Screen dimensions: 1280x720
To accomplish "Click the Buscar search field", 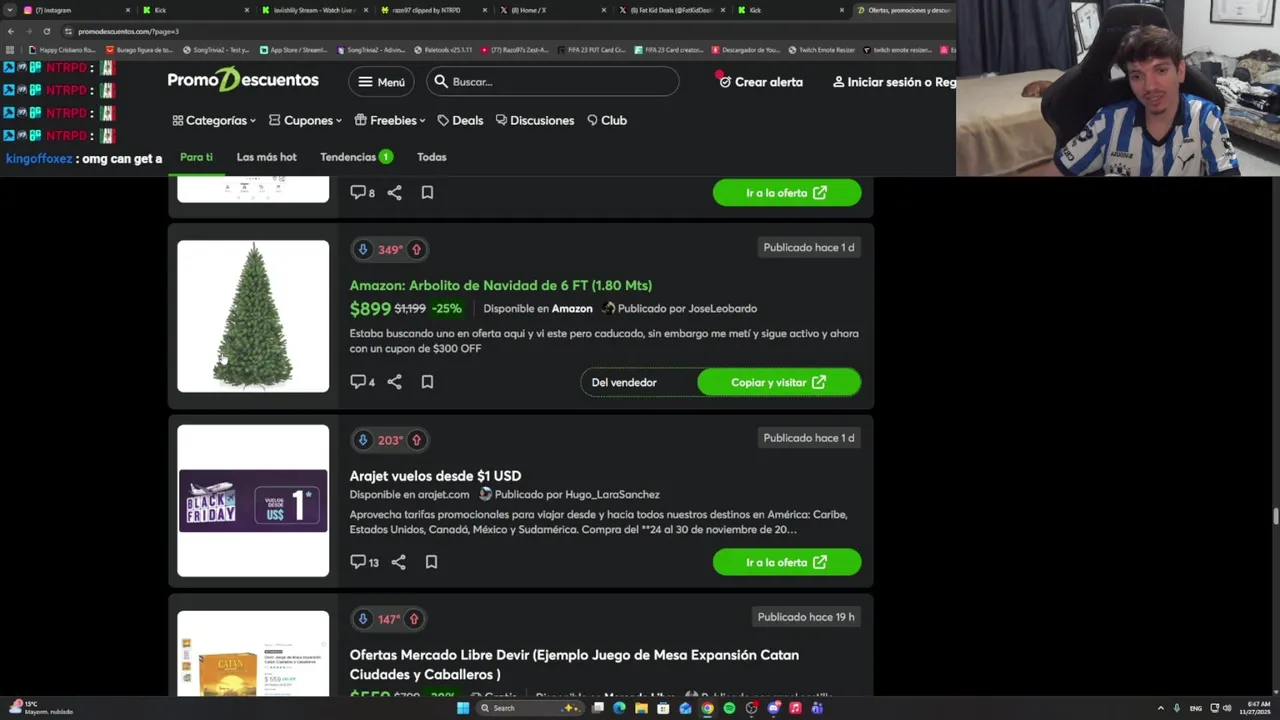I will pyautogui.click(x=553, y=82).
